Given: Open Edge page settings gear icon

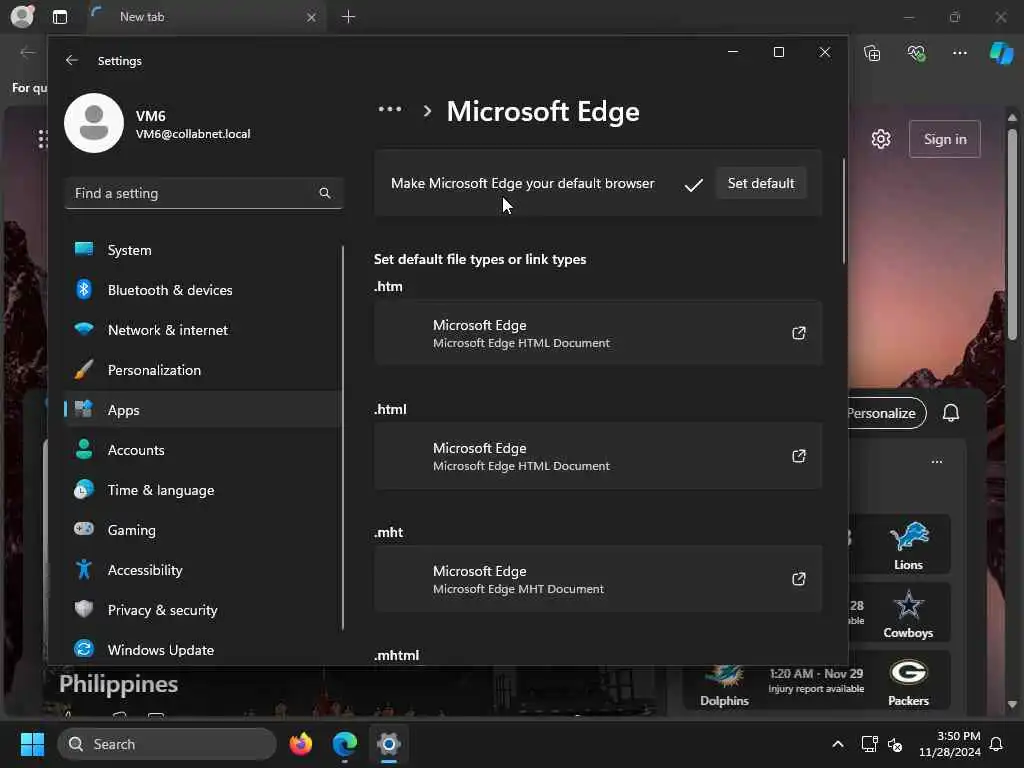Looking at the screenshot, I should click(881, 138).
